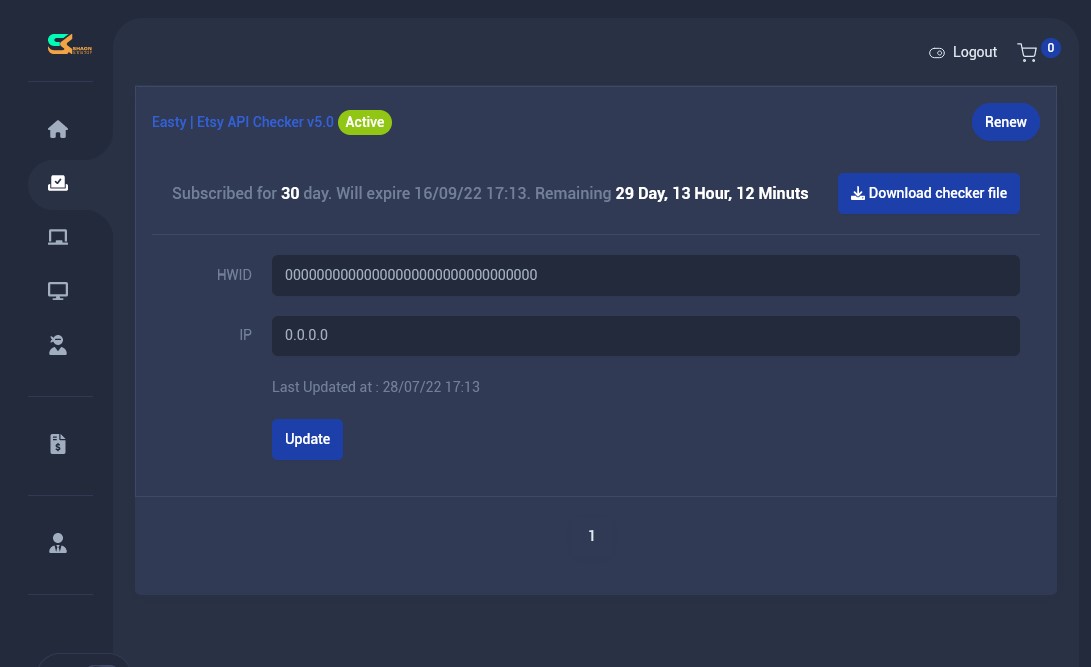Open the laptop icon in the sidebar
Image resolution: width=1091 pixels, height=667 pixels.
(58, 237)
